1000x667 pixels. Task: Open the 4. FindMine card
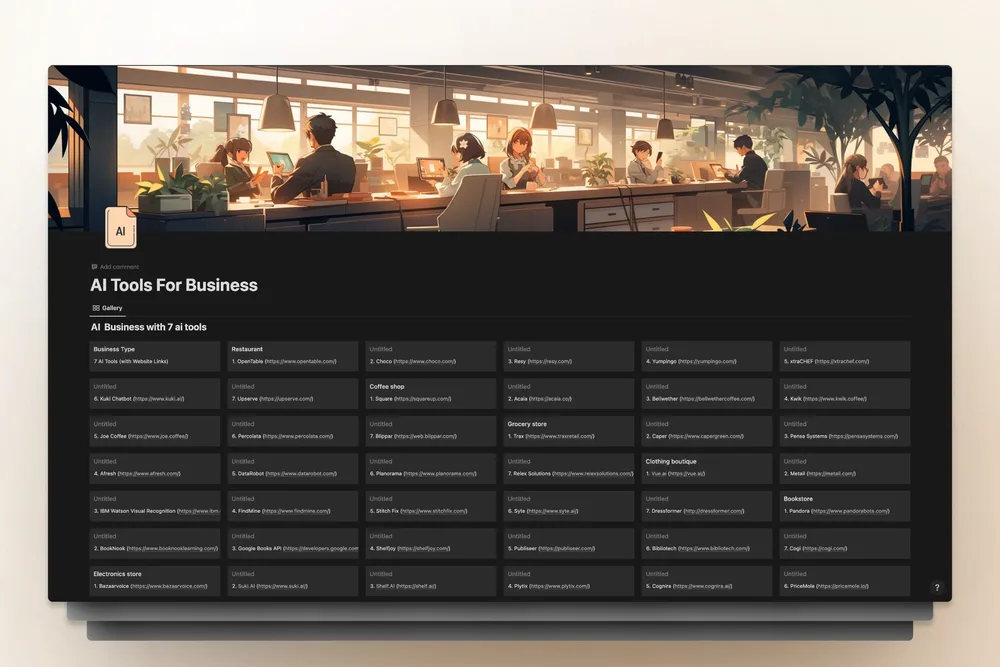(x=293, y=506)
